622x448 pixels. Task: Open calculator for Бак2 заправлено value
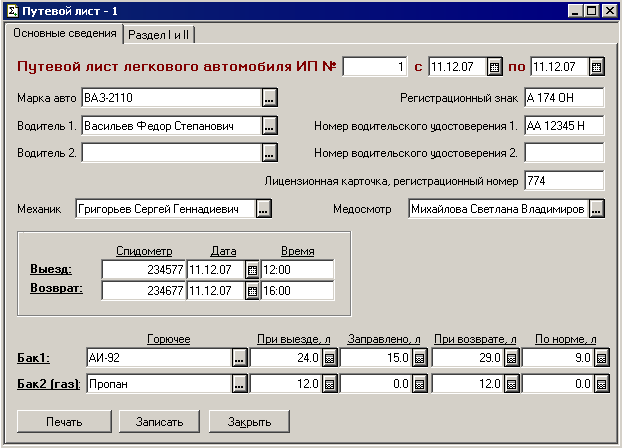tap(420, 384)
